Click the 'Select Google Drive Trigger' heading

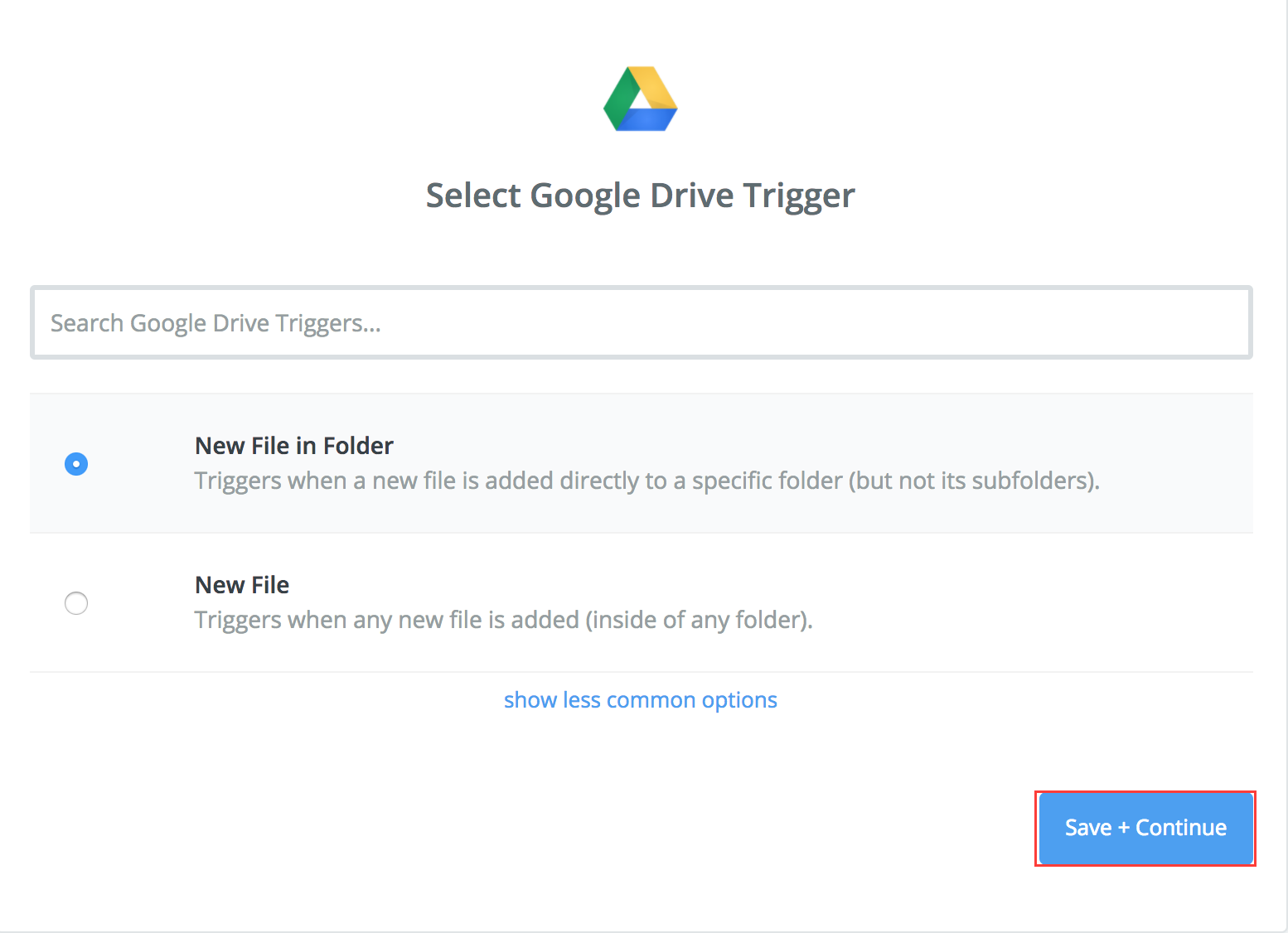coord(640,196)
